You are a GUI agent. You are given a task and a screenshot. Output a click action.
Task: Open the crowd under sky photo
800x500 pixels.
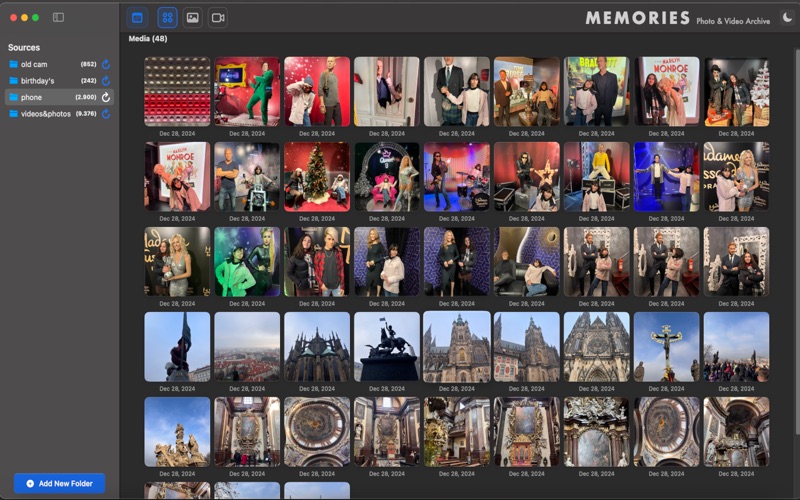click(x=736, y=347)
